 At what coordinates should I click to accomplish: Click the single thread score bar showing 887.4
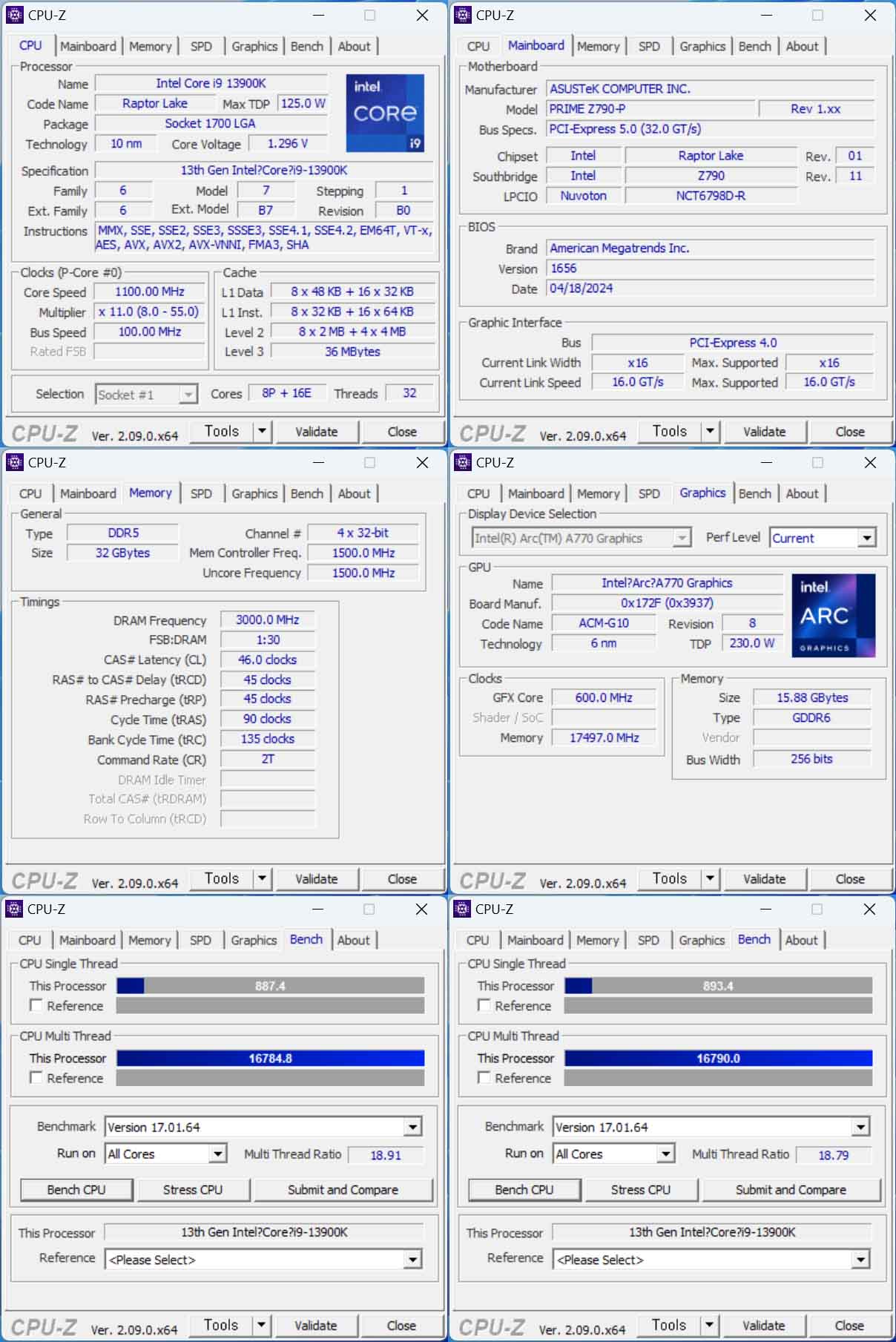pos(271,985)
